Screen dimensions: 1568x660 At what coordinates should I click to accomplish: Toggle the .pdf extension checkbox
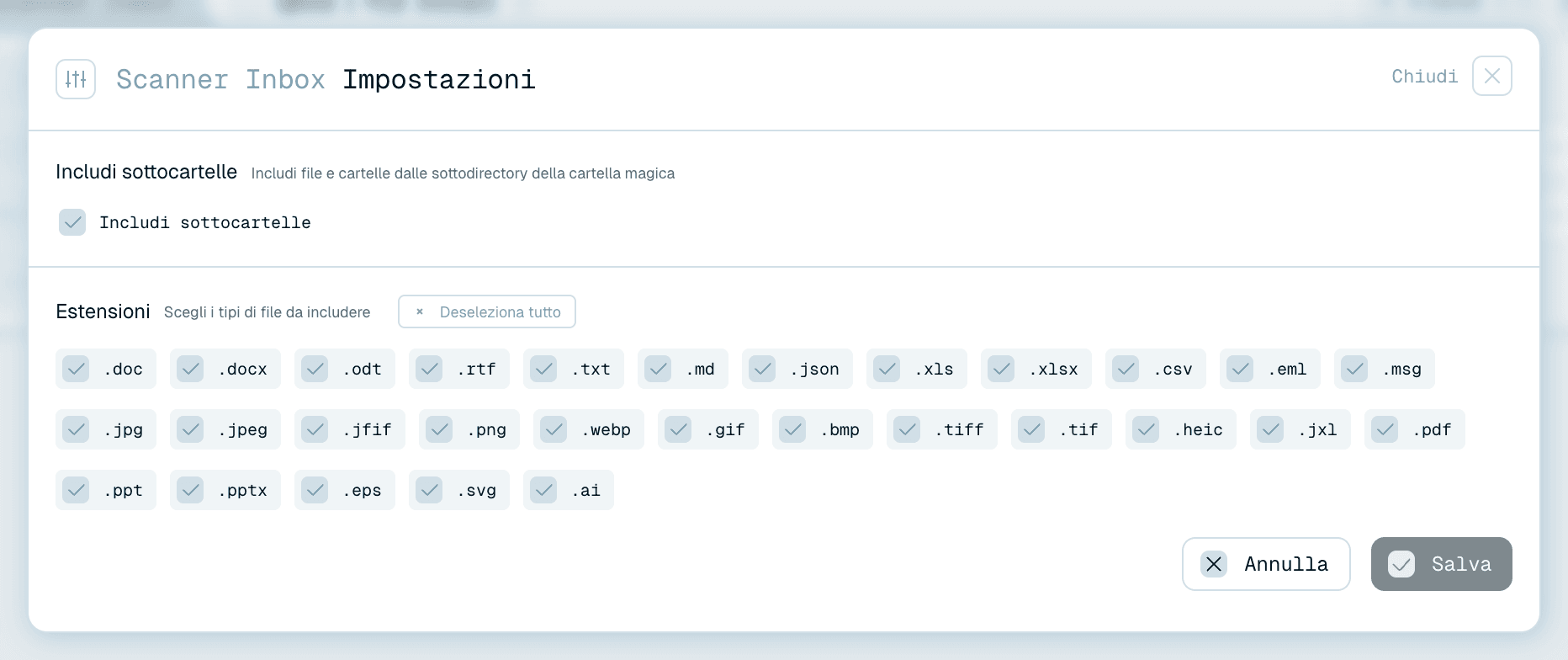point(1385,429)
